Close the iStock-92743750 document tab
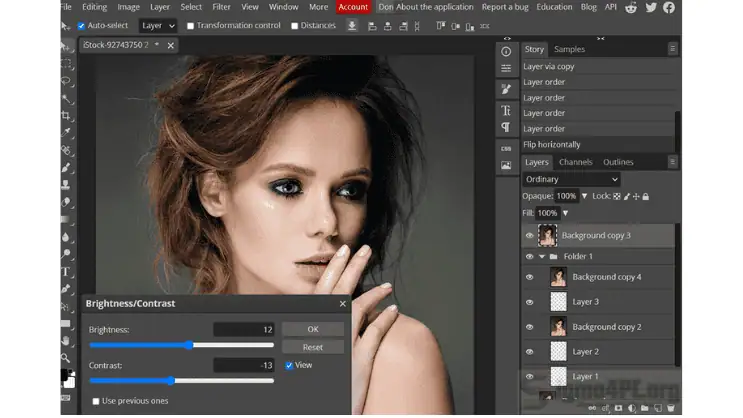 coord(171,45)
